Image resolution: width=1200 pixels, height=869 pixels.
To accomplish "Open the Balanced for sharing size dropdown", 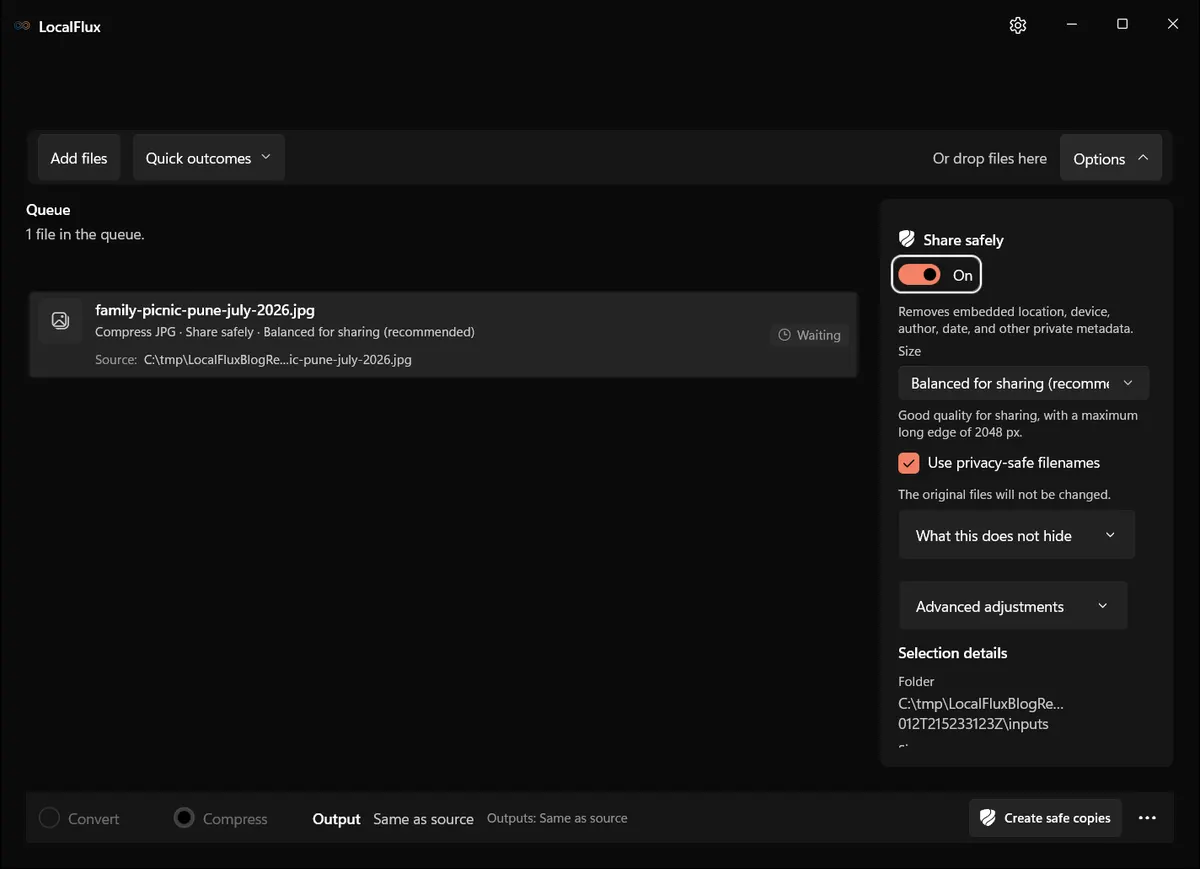I will tap(1023, 383).
